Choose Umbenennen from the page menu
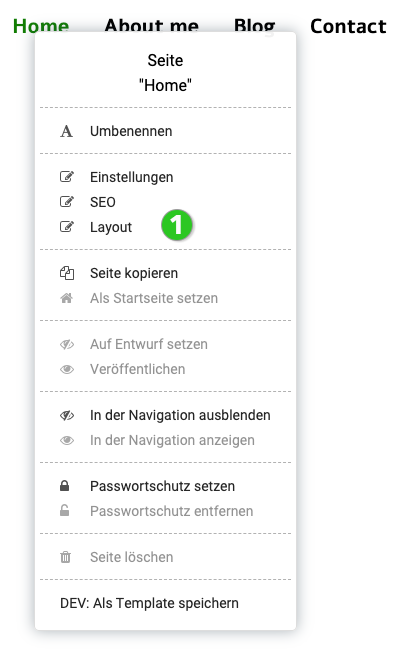This screenshot has height=658, width=408. [x=131, y=131]
